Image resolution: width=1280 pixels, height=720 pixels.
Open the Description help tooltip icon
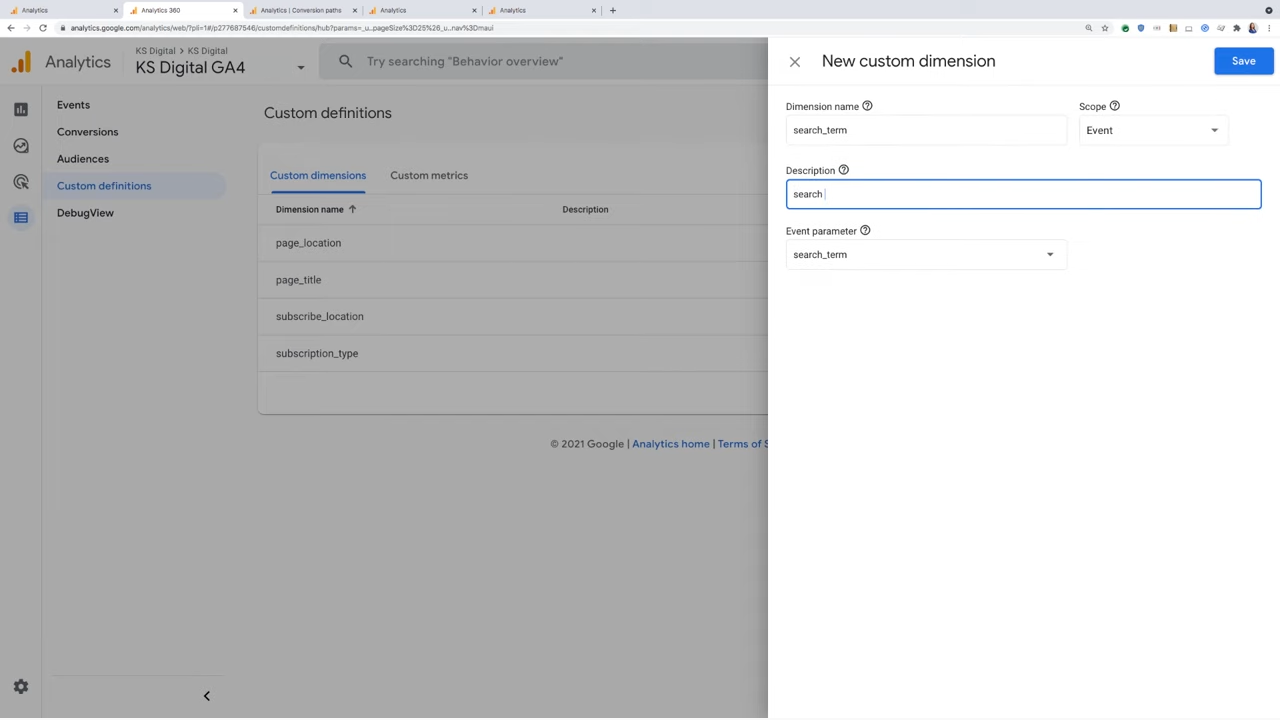pos(843,170)
